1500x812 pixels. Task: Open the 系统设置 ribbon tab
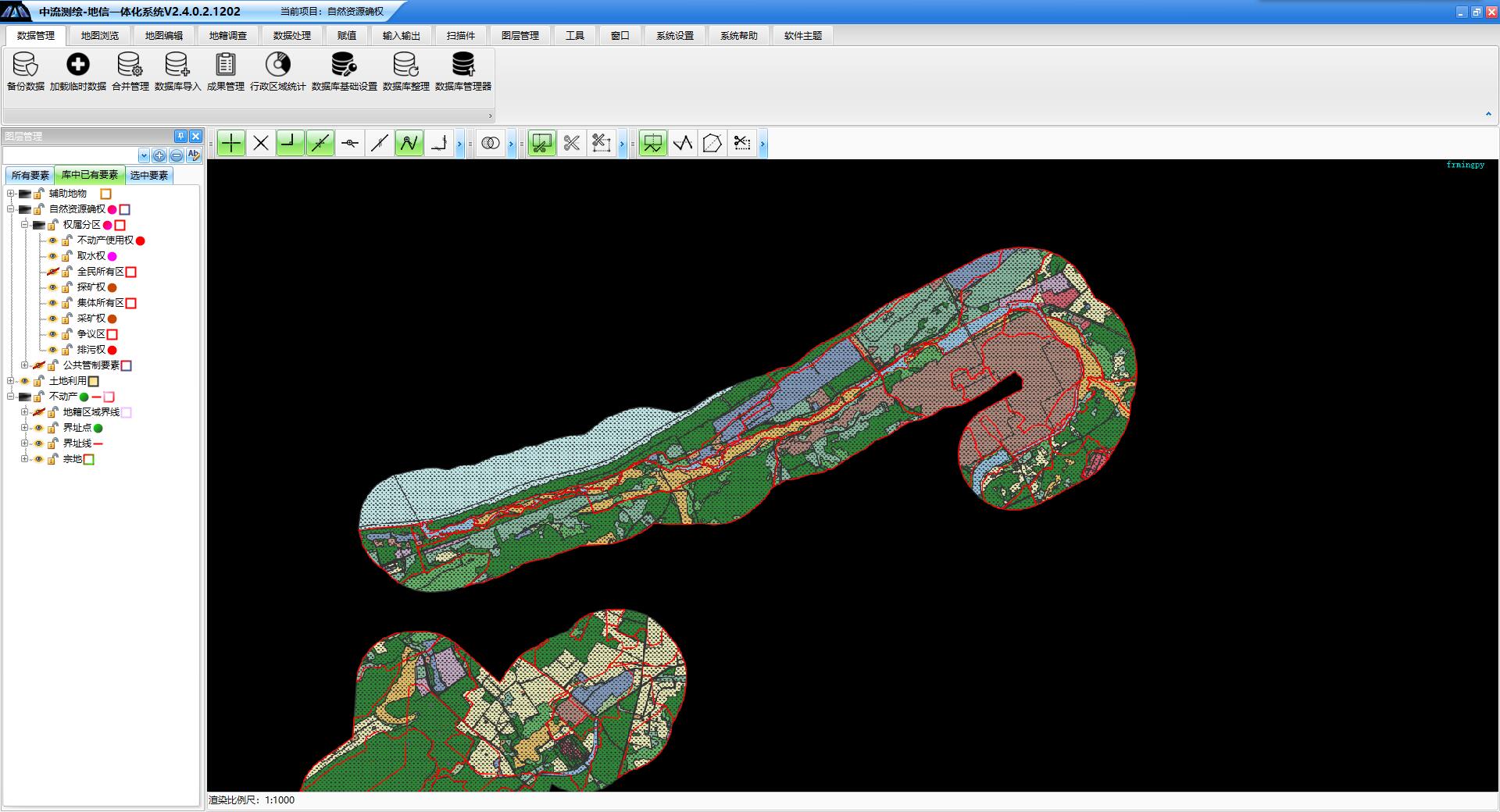click(675, 36)
